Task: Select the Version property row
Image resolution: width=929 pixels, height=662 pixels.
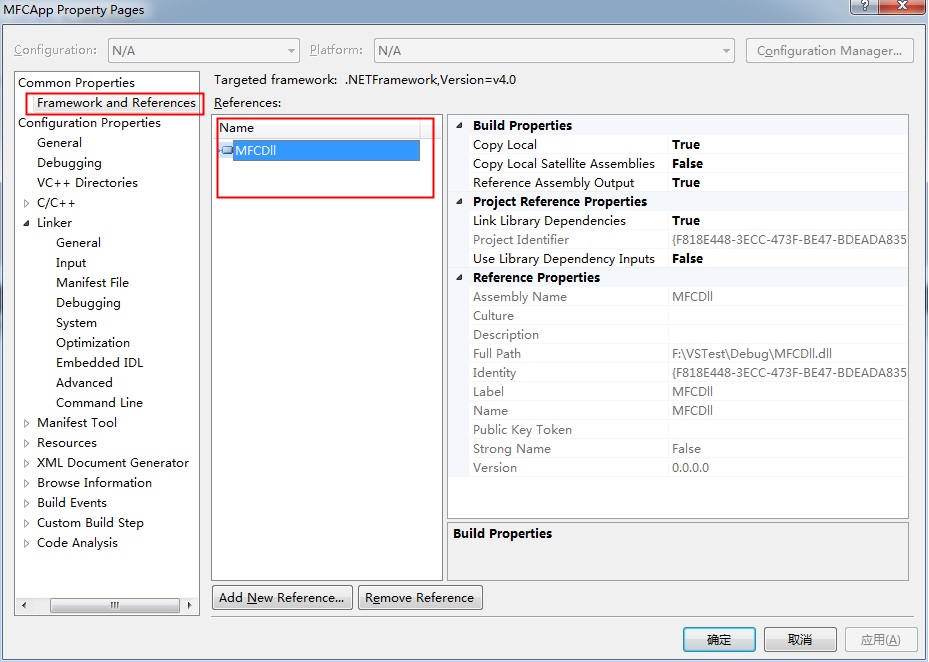Action: point(688,468)
